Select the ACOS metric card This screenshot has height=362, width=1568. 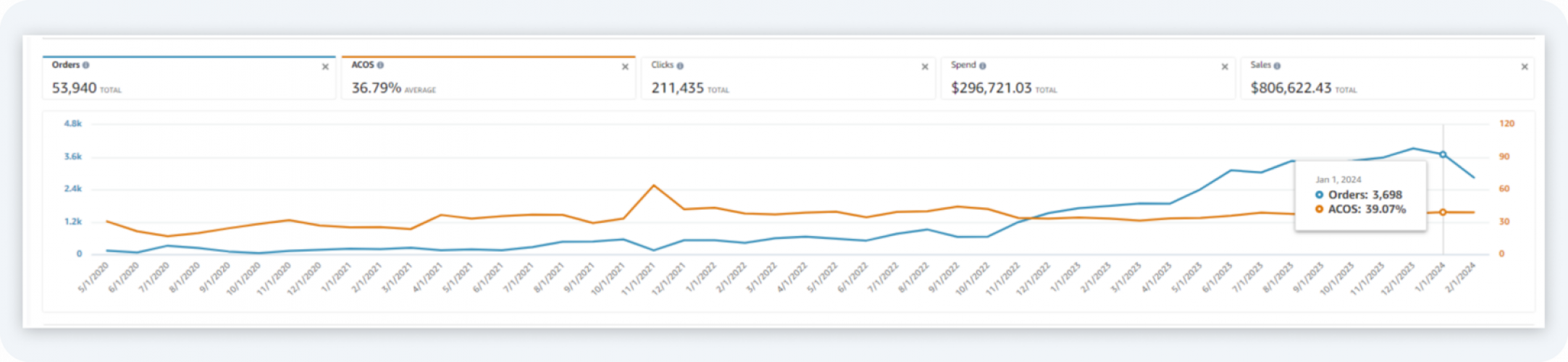pyautogui.click(x=489, y=77)
